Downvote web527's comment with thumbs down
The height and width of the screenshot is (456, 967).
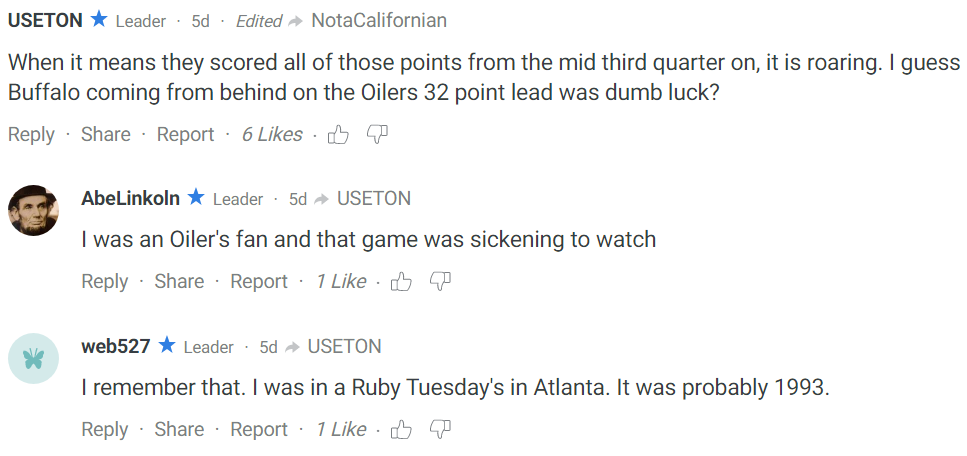point(440,428)
